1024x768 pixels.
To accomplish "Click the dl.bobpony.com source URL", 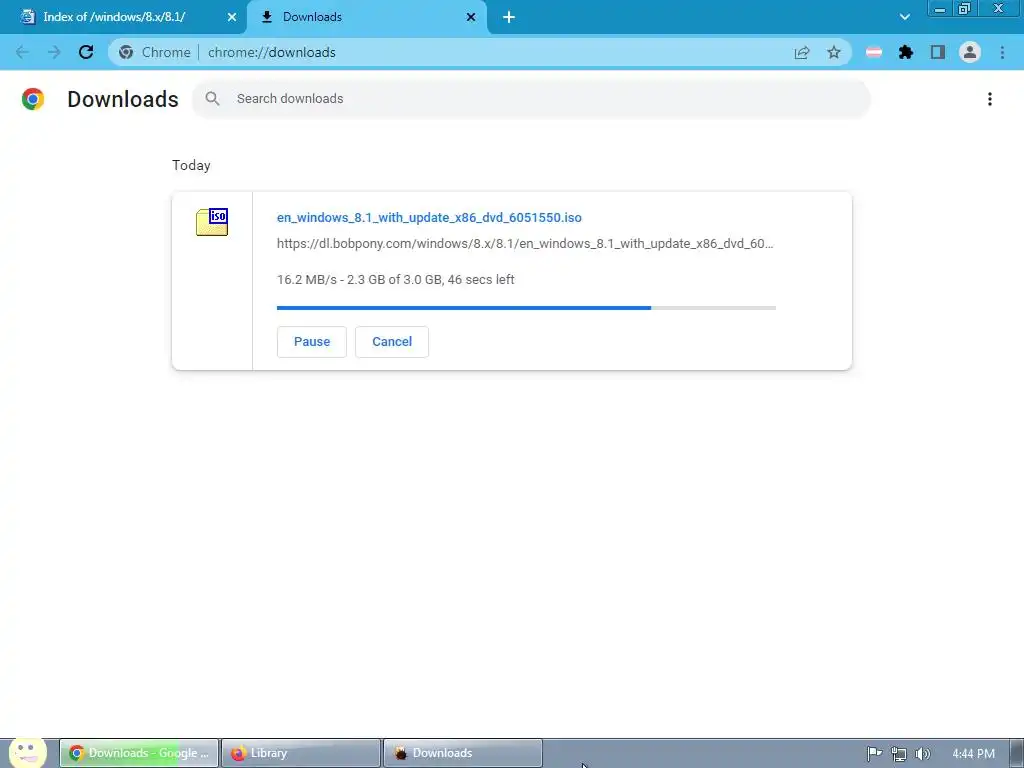I will point(525,244).
